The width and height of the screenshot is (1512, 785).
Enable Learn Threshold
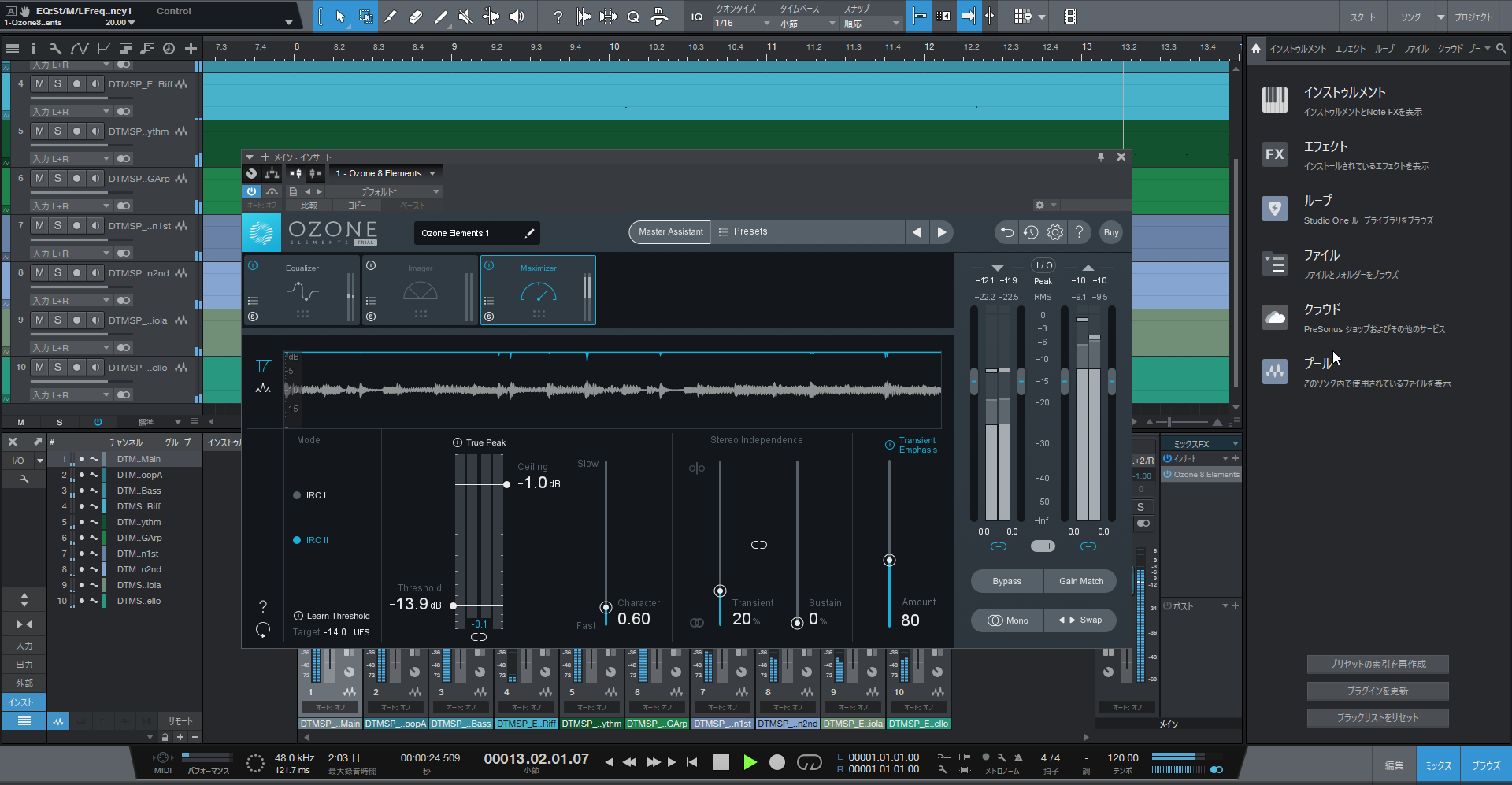332,616
